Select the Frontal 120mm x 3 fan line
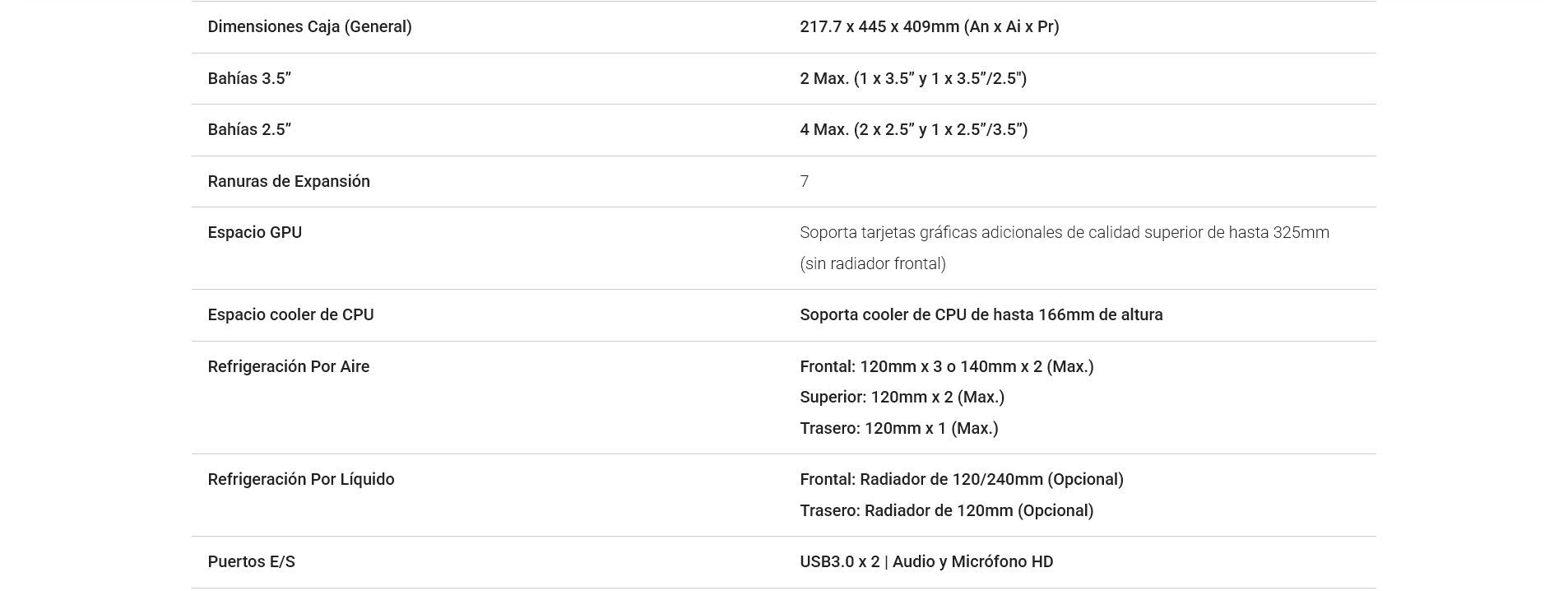The image size is (1568, 591). click(947, 366)
